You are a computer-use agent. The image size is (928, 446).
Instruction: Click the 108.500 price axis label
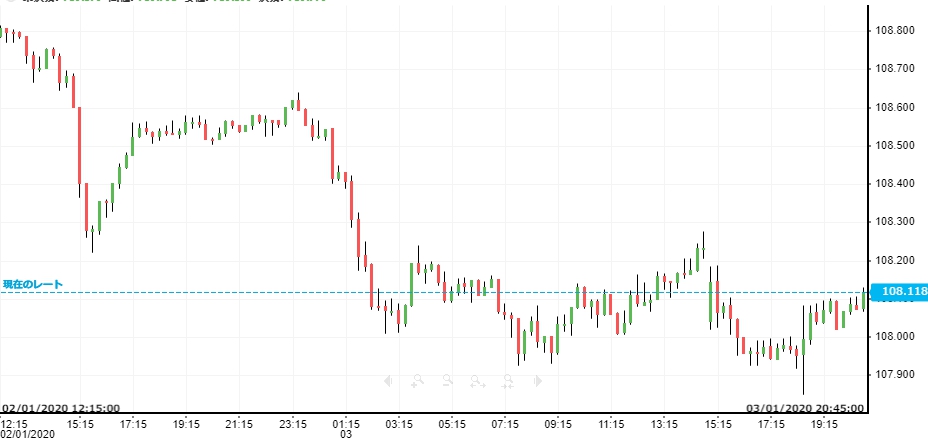894,146
